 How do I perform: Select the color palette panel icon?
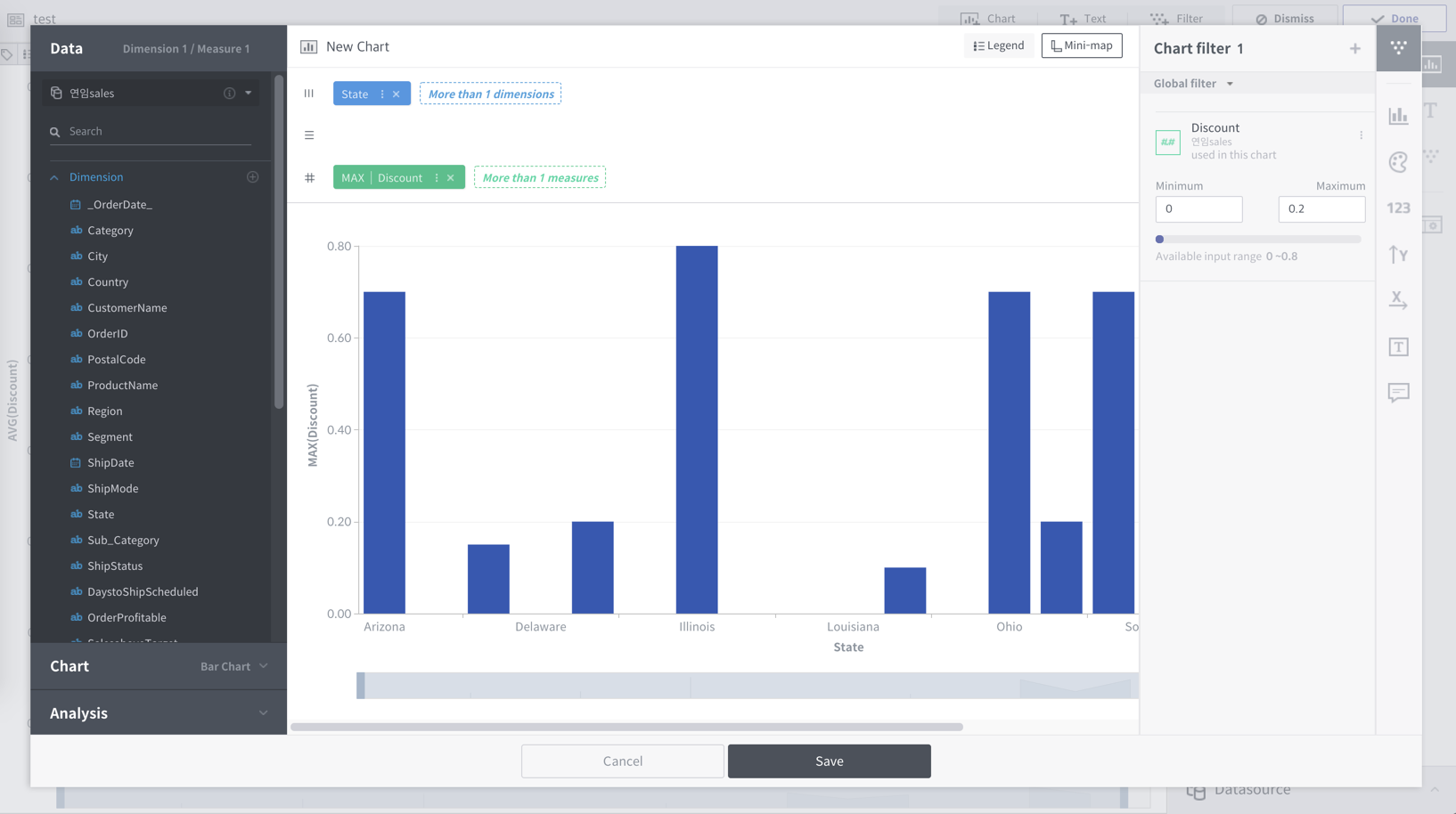(1398, 162)
